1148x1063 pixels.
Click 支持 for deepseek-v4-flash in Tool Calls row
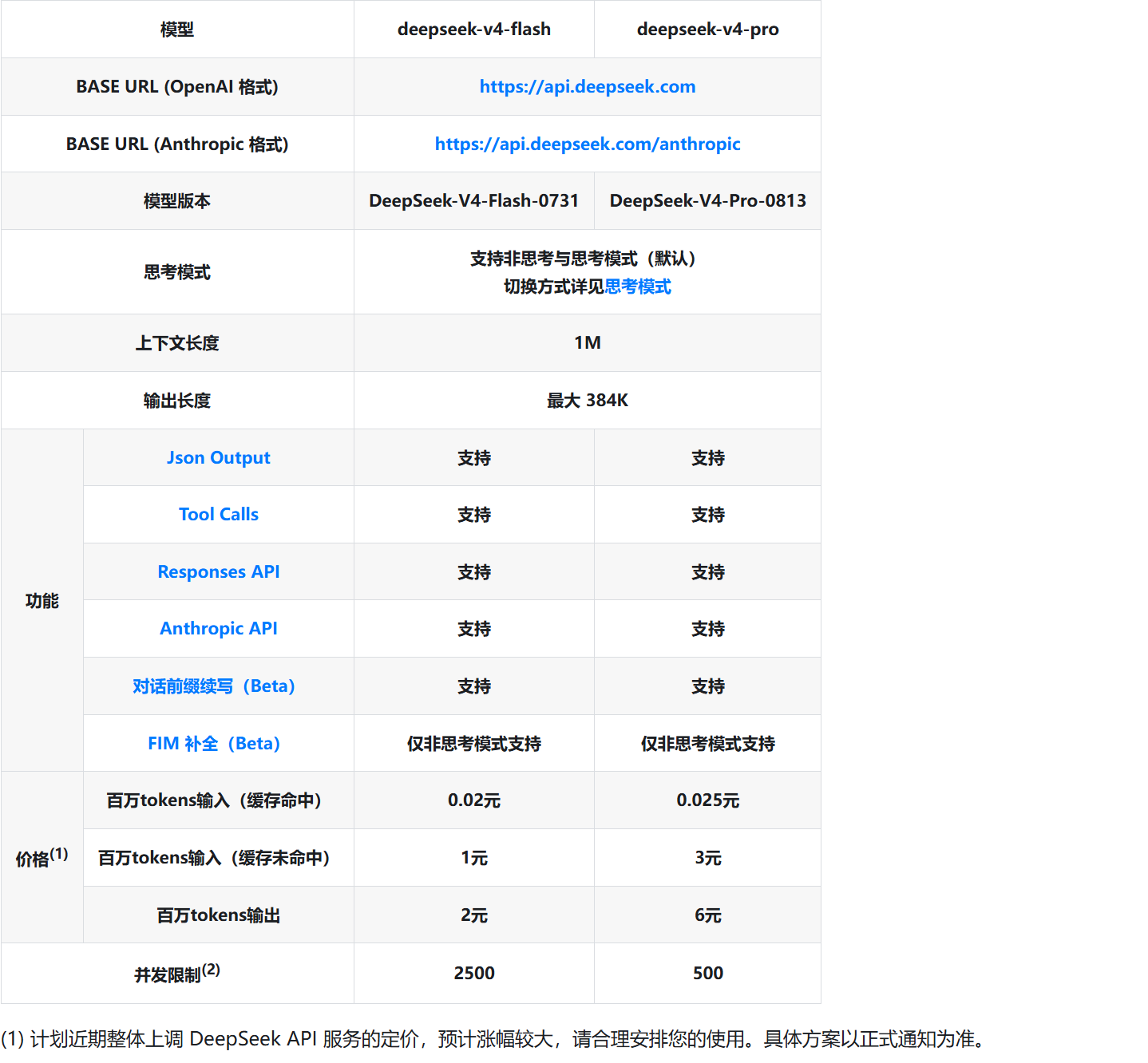[x=474, y=515]
